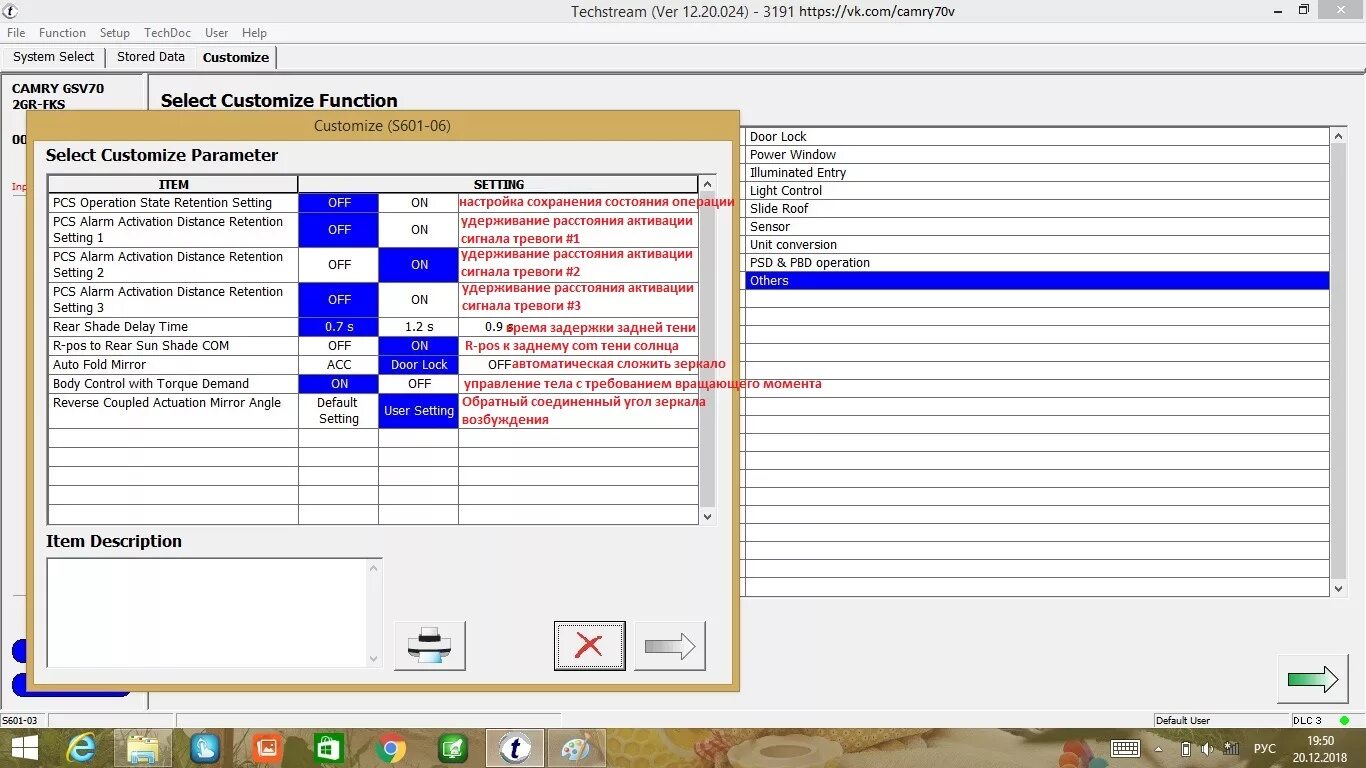Screen dimensions: 1366x768
Task: Select Power Window customize function
Action: point(1037,155)
